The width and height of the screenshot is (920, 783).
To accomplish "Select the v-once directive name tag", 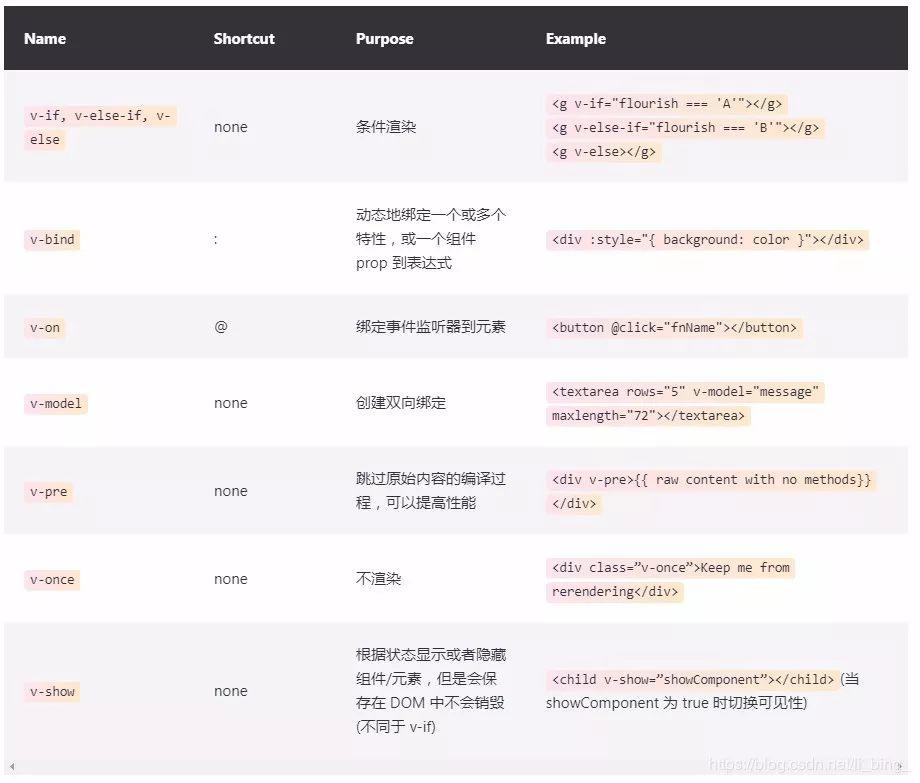I will (52, 580).
